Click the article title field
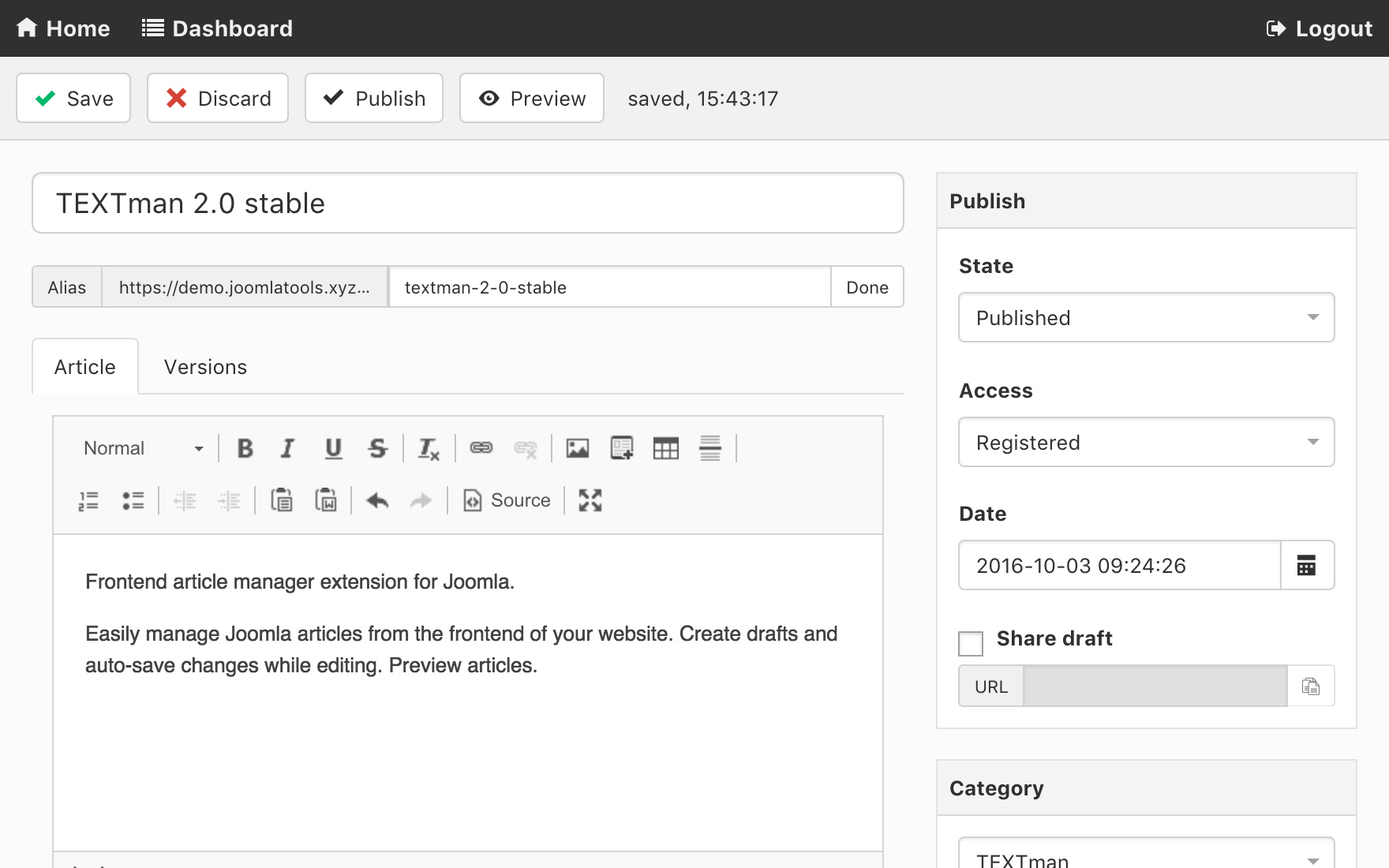The width and height of the screenshot is (1389, 868). pos(467,204)
